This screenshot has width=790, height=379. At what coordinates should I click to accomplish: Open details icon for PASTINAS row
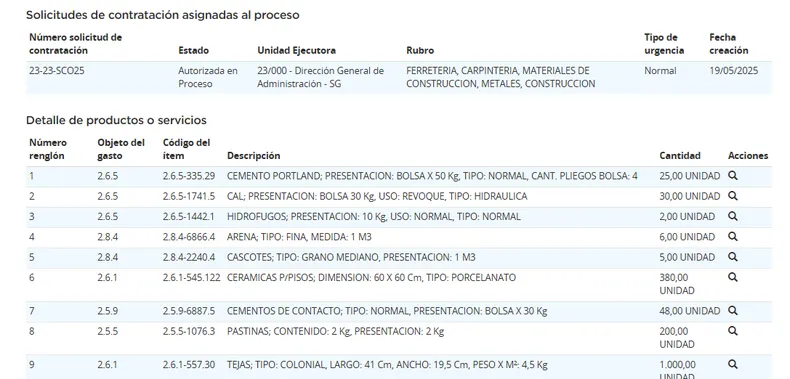(733, 331)
